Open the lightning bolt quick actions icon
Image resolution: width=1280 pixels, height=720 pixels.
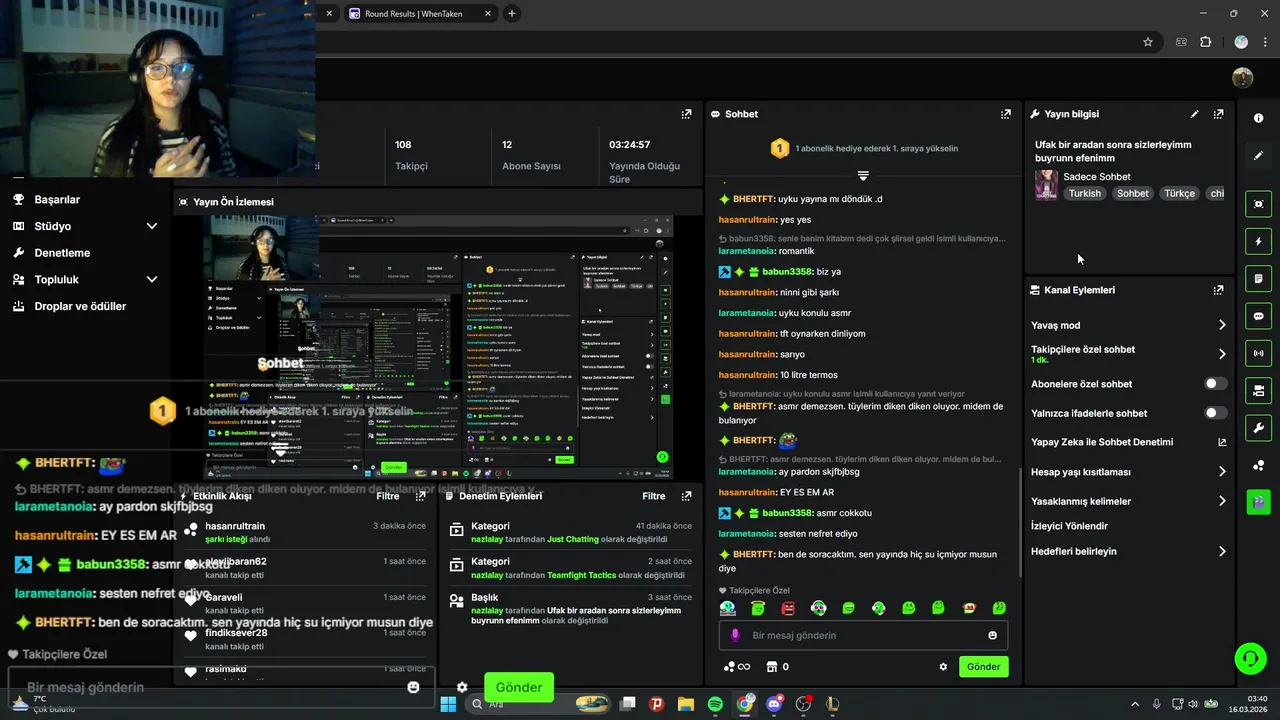1258,241
